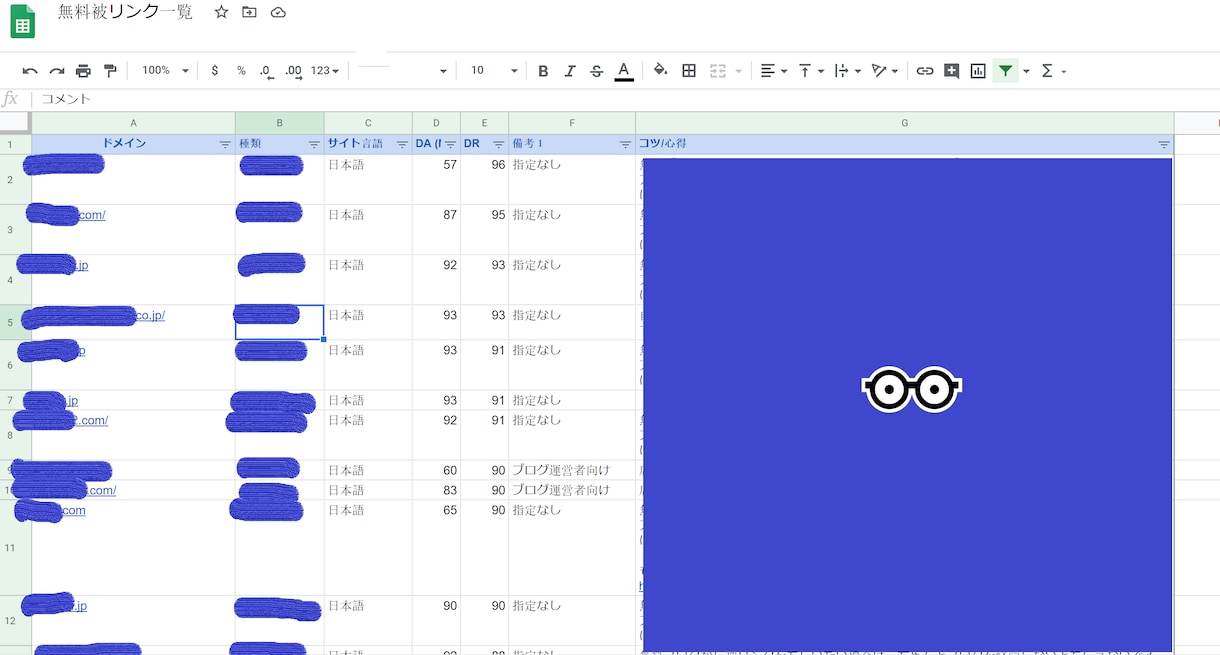Viewport: 1220px width, 655px height.
Task: Open filter on 備考1 column
Action: pos(625,145)
